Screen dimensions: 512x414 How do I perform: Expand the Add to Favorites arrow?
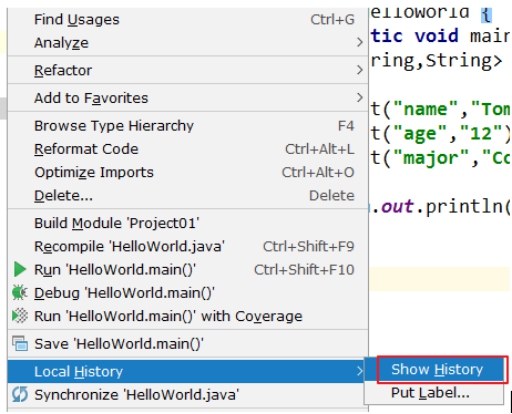[x=359, y=98]
